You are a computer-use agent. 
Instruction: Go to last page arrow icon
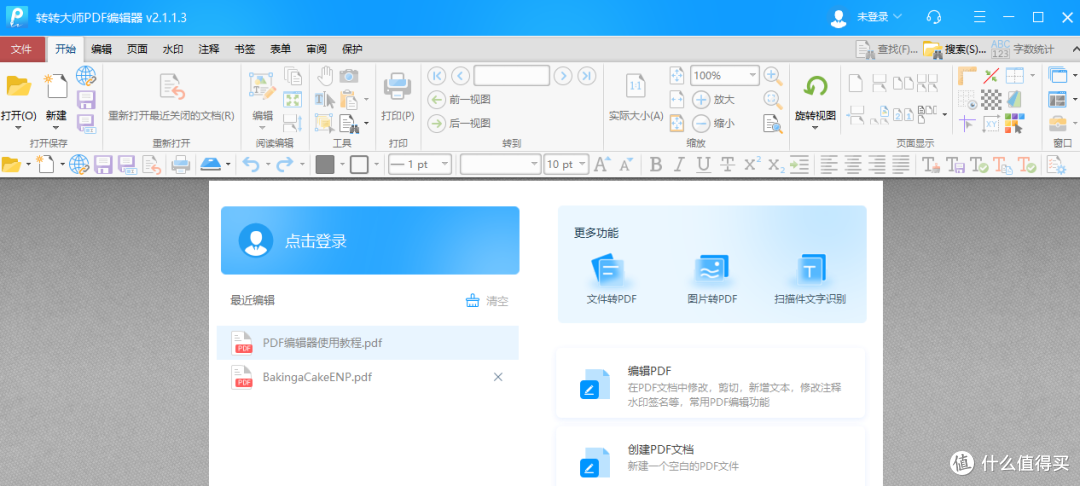[x=586, y=76]
